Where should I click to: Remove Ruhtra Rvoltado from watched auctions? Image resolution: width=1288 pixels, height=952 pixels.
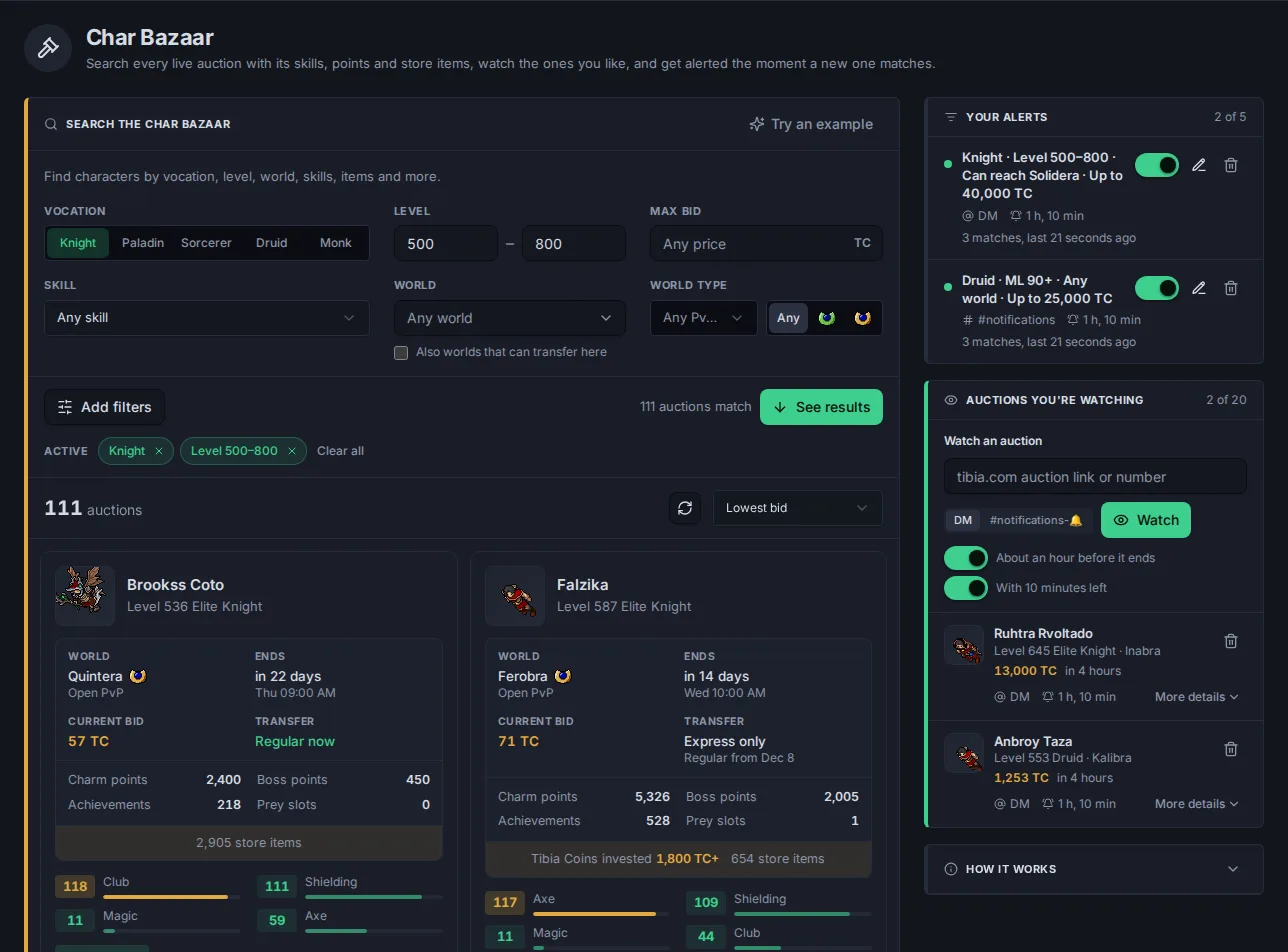pos(1231,641)
